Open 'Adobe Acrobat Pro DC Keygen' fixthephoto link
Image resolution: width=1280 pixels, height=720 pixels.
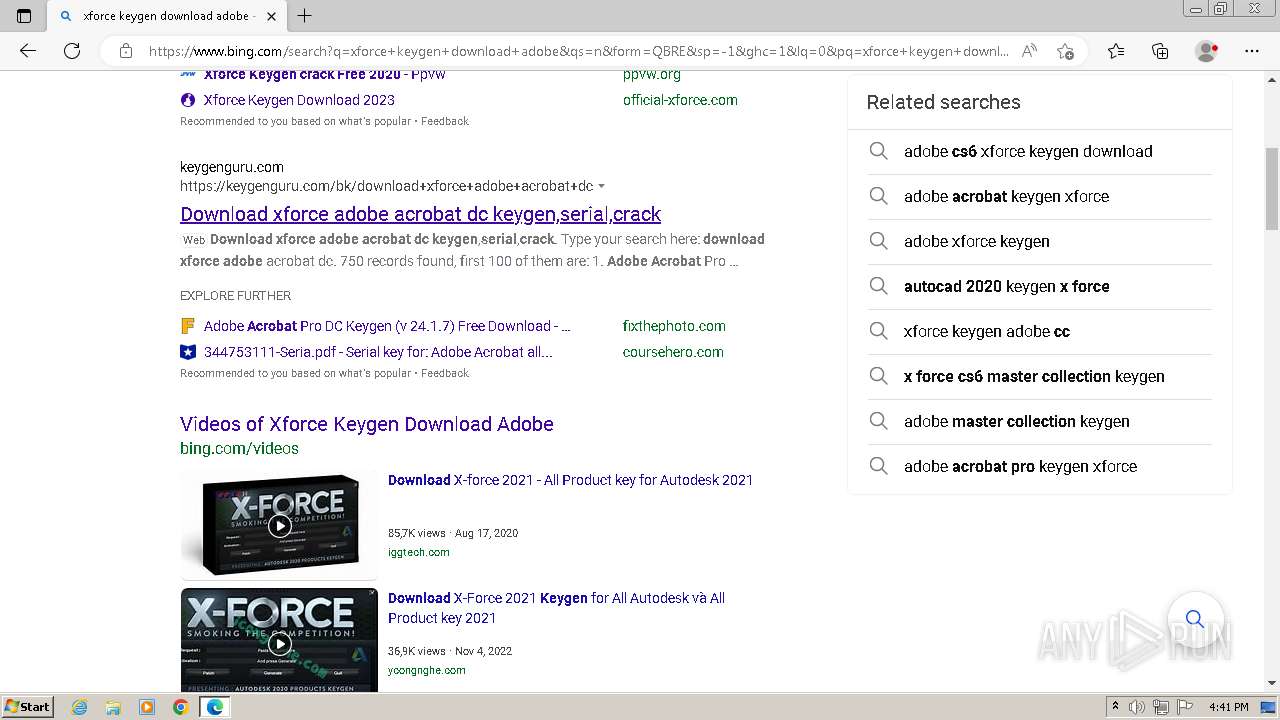(x=387, y=326)
